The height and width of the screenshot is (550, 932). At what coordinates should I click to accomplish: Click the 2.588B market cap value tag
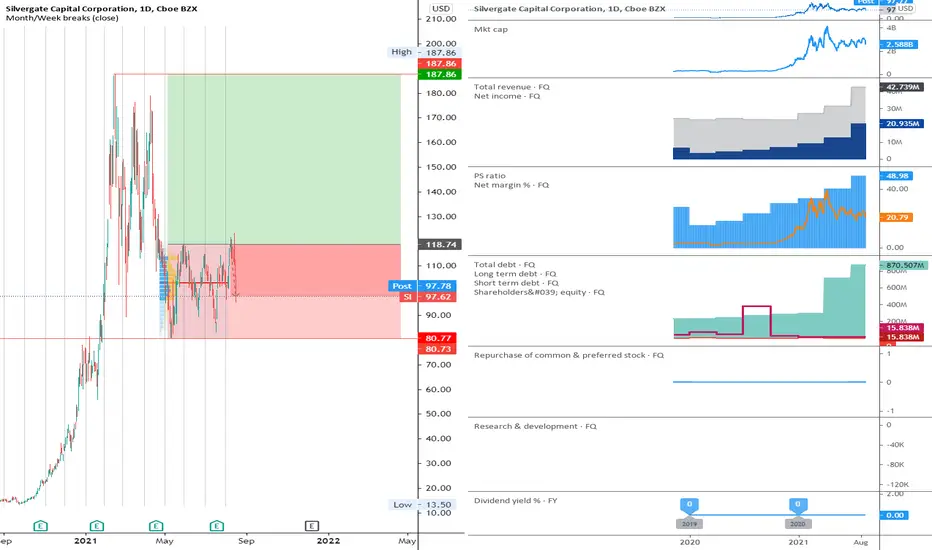[x=898, y=45]
